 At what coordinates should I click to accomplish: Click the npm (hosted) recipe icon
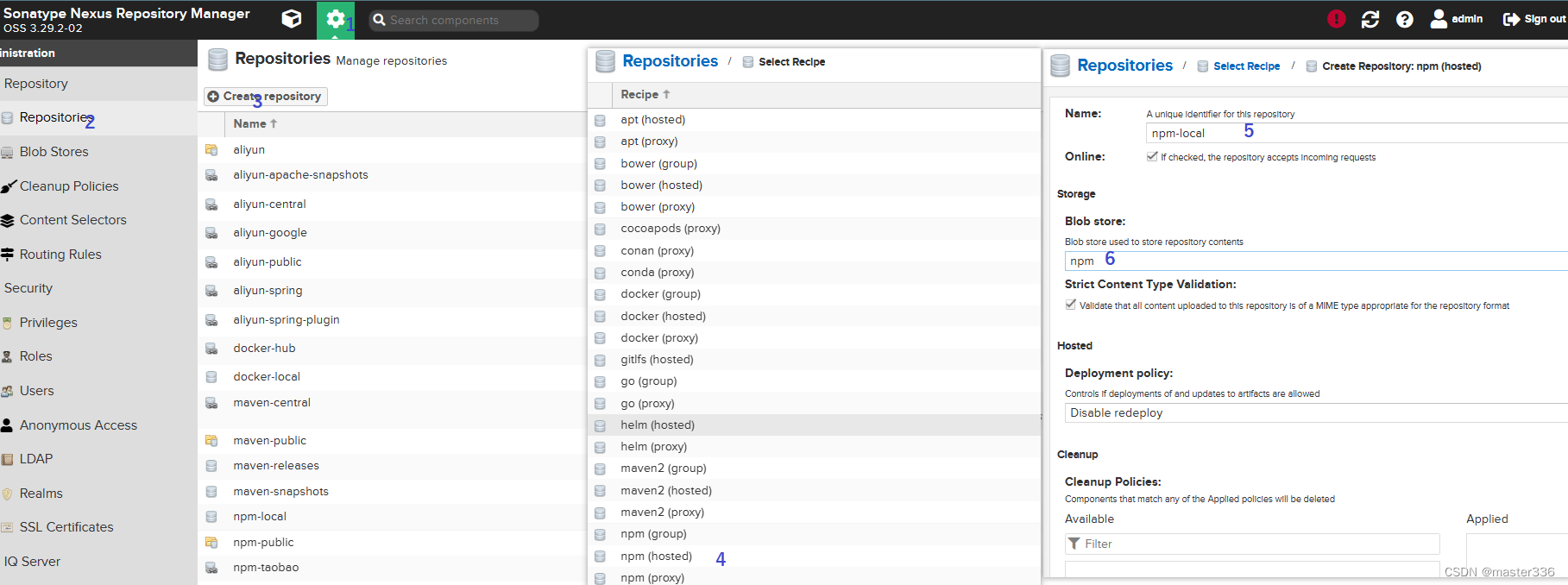(x=600, y=557)
